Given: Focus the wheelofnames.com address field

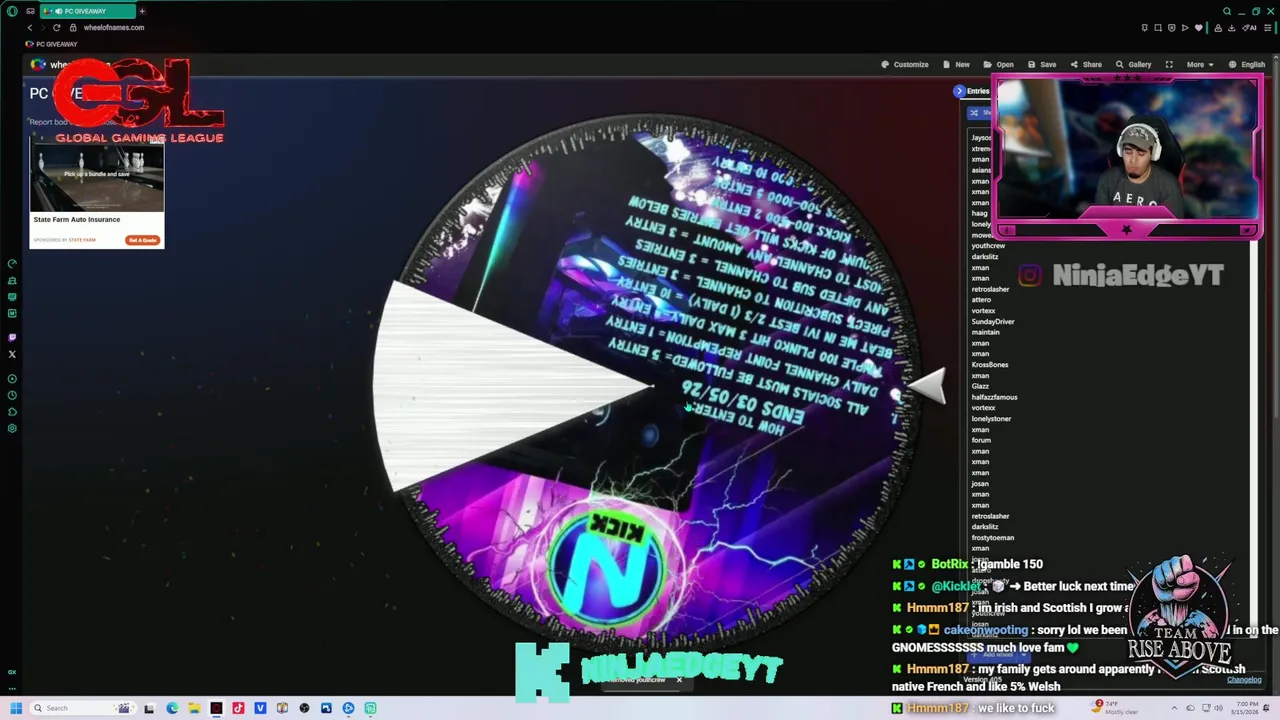Looking at the screenshot, I should click(x=114, y=27).
